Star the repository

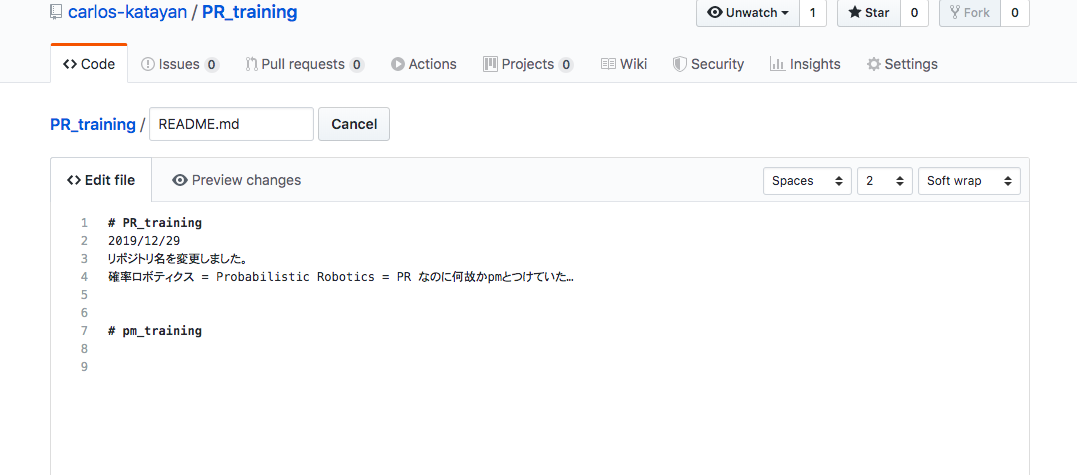[x=869, y=13]
